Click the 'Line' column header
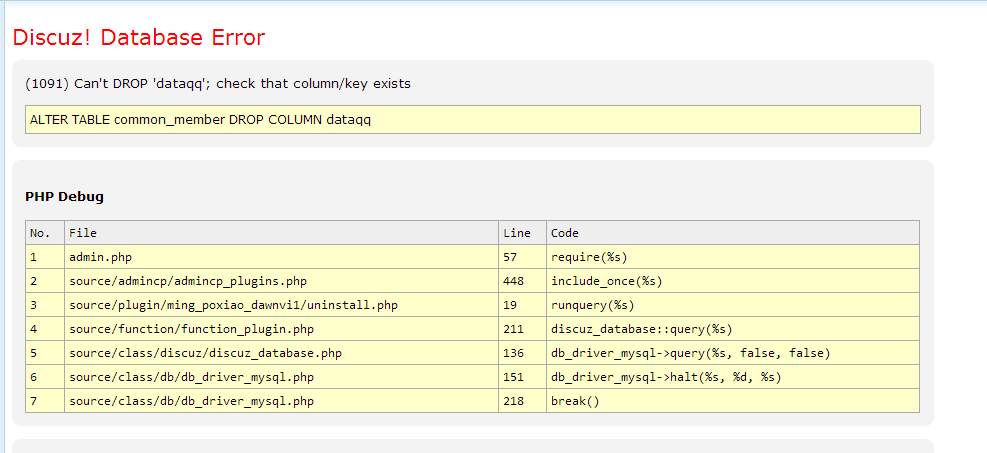The width and height of the screenshot is (987, 453). click(517, 233)
